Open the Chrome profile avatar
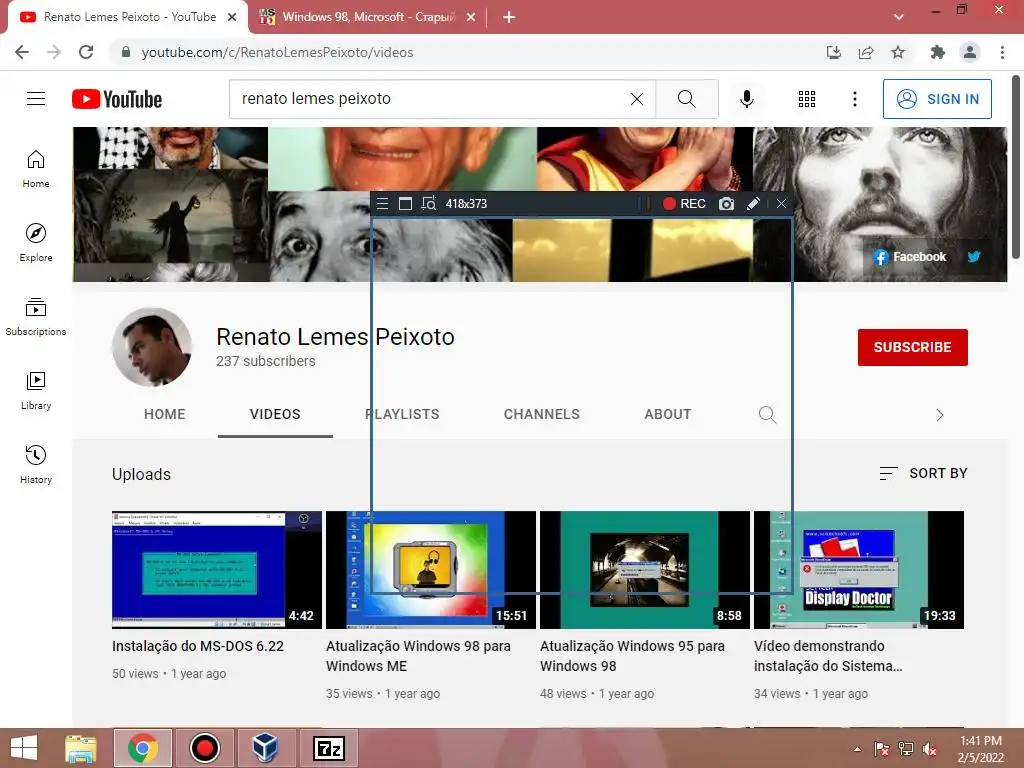Image resolution: width=1024 pixels, height=768 pixels. pos(970,52)
